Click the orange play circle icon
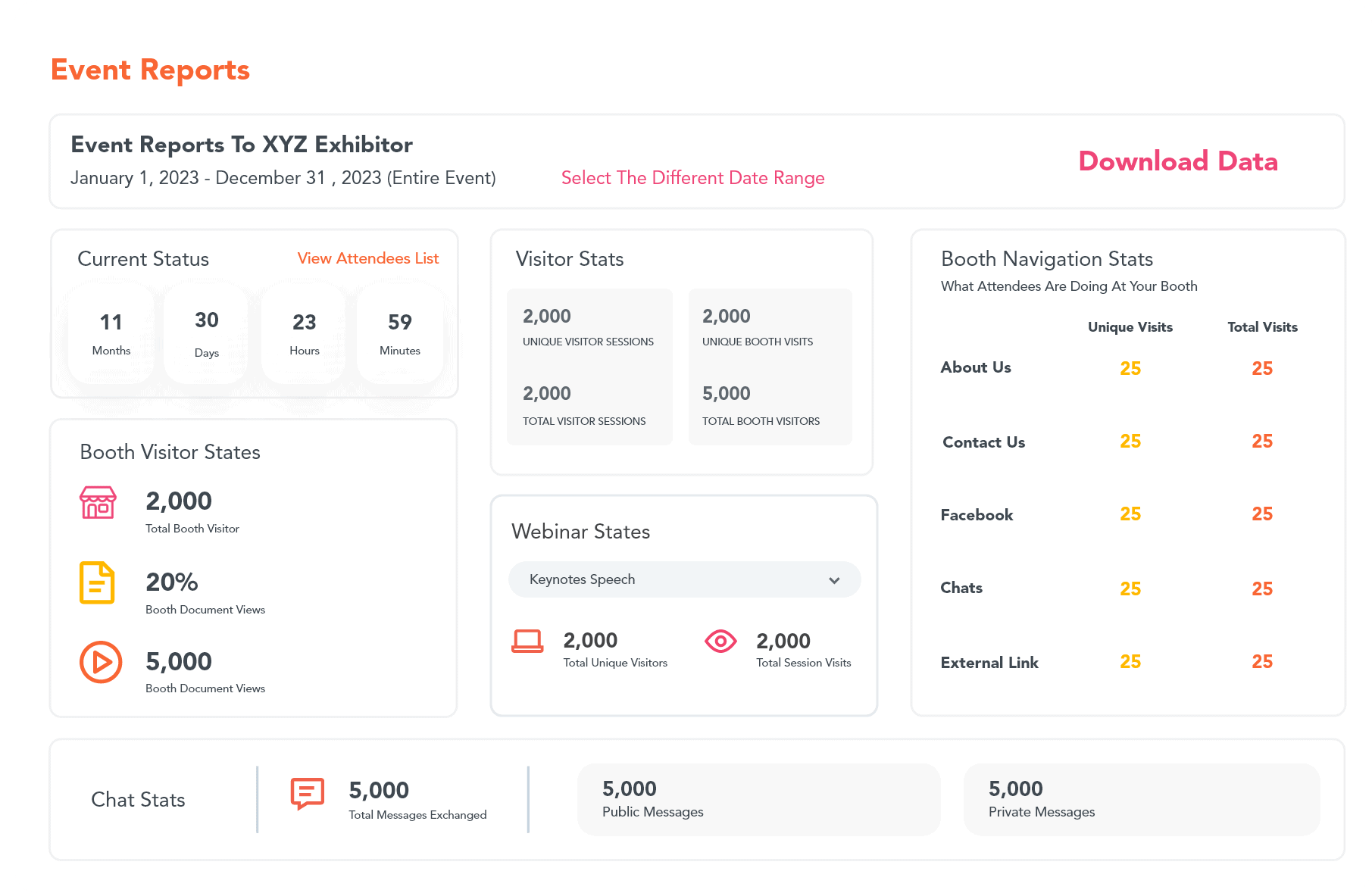The width and height of the screenshot is (1372, 893). tap(101, 662)
